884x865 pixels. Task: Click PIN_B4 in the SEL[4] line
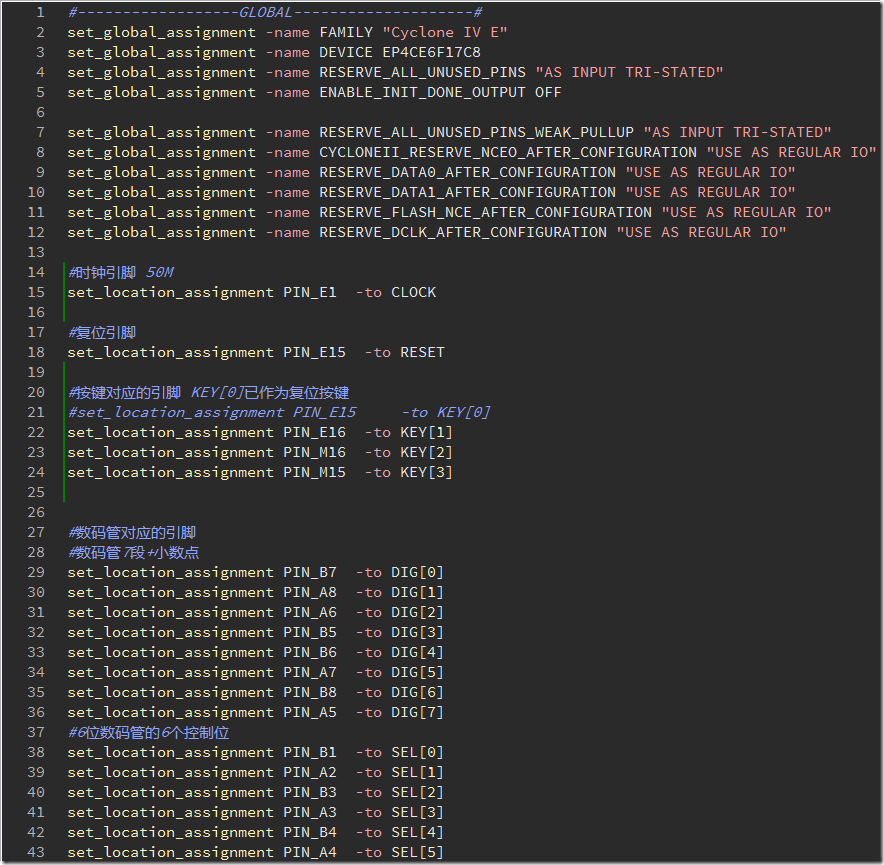tap(310, 833)
